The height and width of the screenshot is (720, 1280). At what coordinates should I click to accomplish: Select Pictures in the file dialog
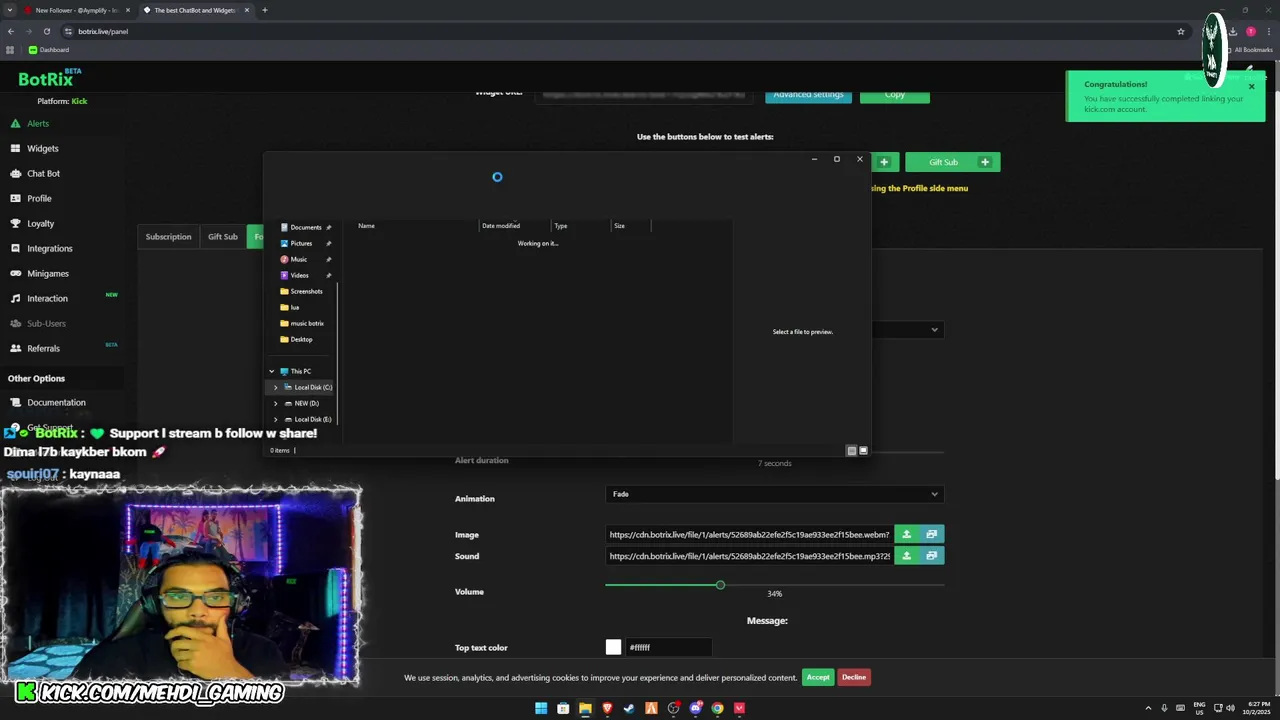301,243
